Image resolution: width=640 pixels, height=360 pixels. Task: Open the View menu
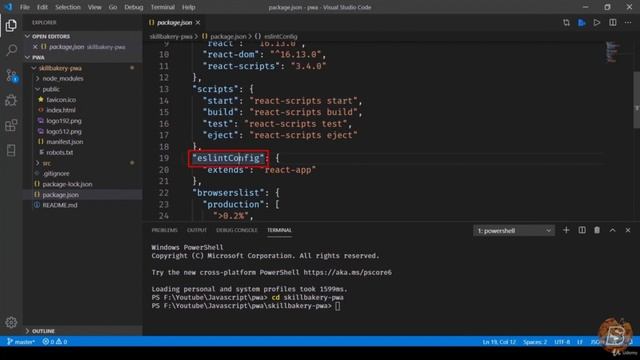click(94, 7)
